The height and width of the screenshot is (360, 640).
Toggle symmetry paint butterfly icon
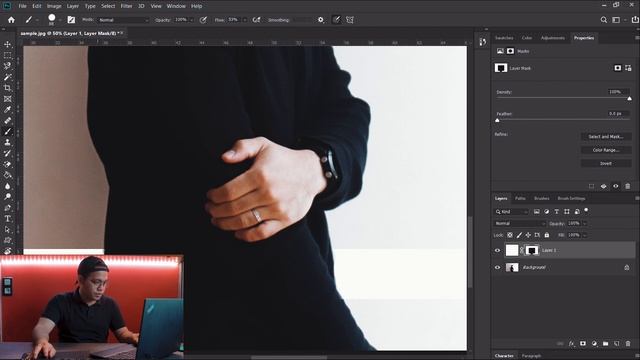350,20
